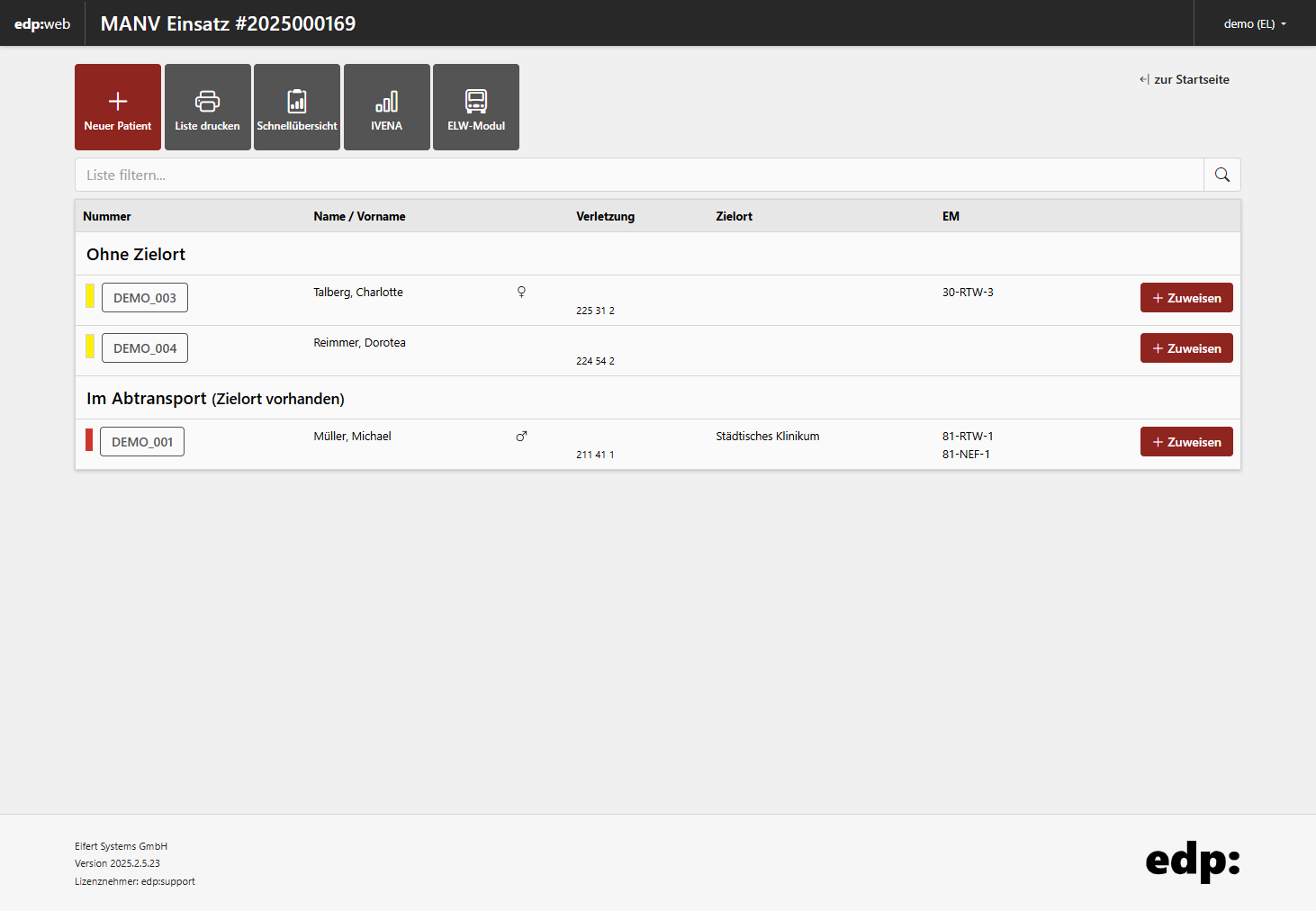Click the magnifier search icon
The width and height of the screenshot is (1316, 911).
coord(1221,175)
